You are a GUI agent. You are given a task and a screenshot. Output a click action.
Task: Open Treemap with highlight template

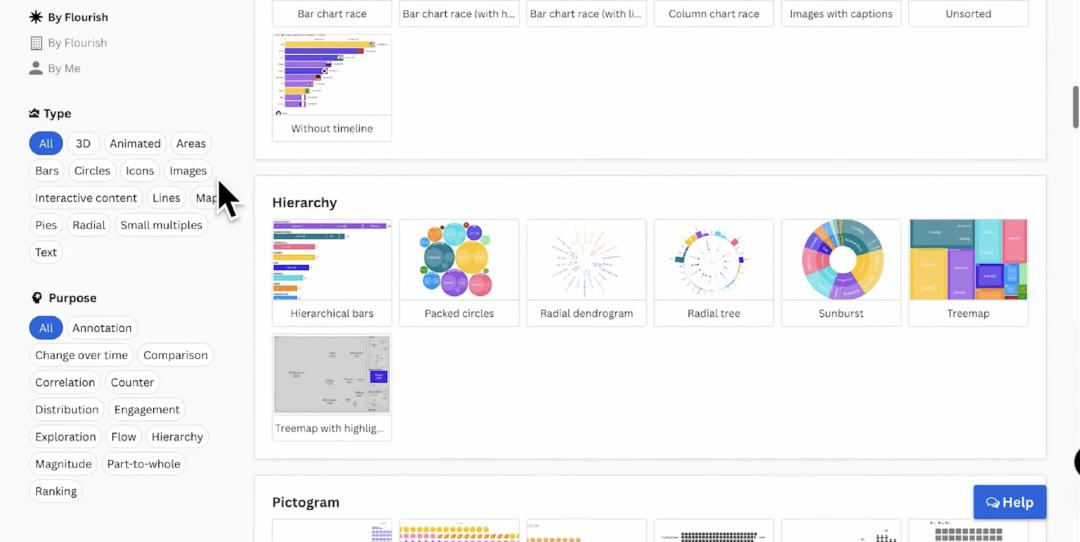pos(332,387)
